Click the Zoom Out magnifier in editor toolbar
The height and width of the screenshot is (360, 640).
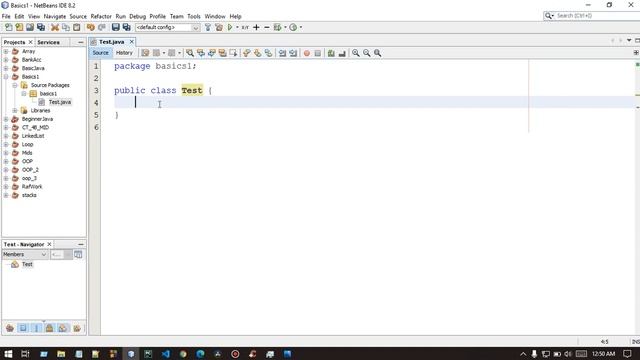367,53
